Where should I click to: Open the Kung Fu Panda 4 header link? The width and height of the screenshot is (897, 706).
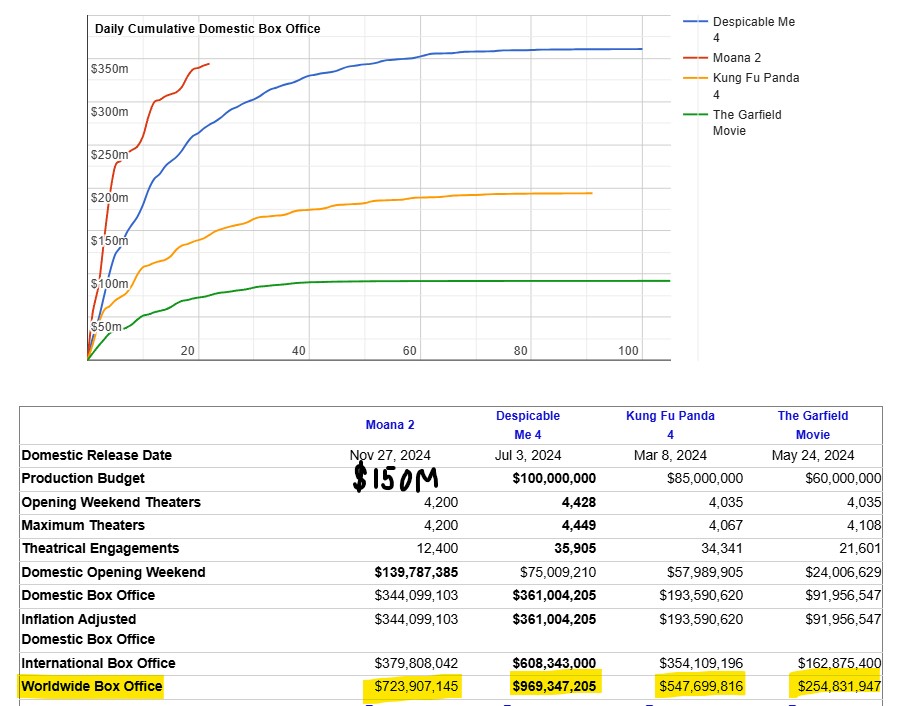pos(670,425)
